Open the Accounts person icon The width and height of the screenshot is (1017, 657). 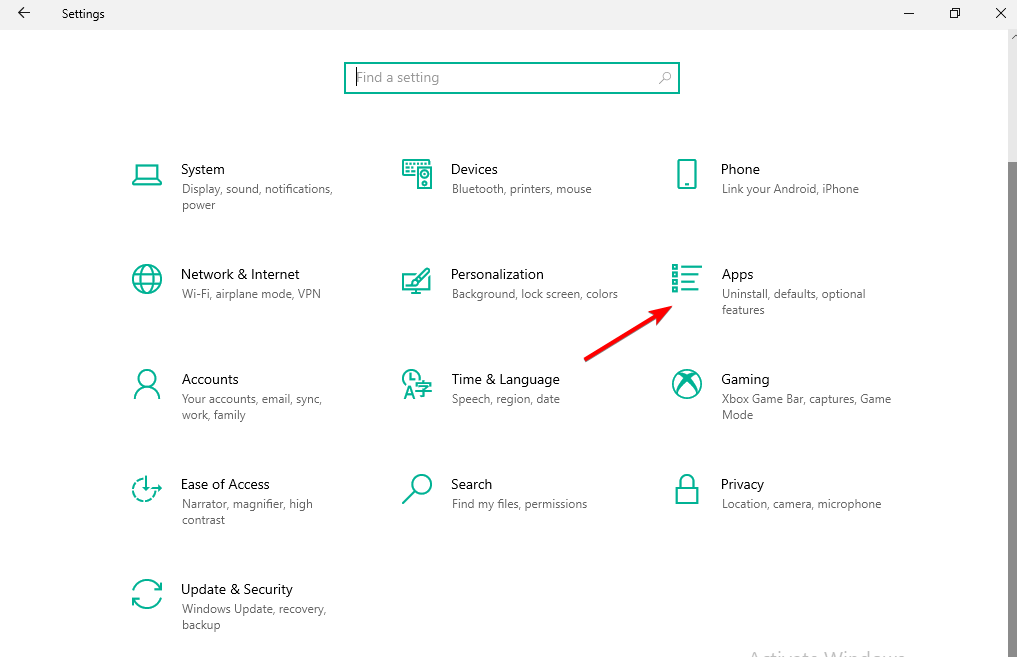[147, 384]
